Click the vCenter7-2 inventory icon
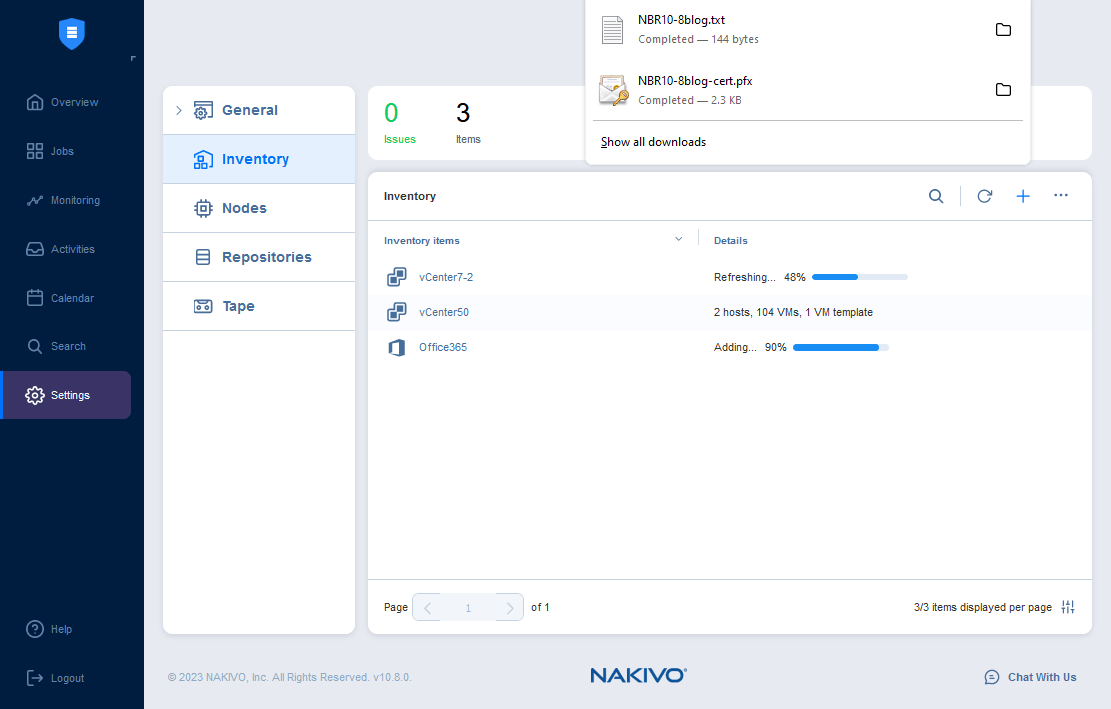The image size is (1111, 709). click(x=397, y=277)
